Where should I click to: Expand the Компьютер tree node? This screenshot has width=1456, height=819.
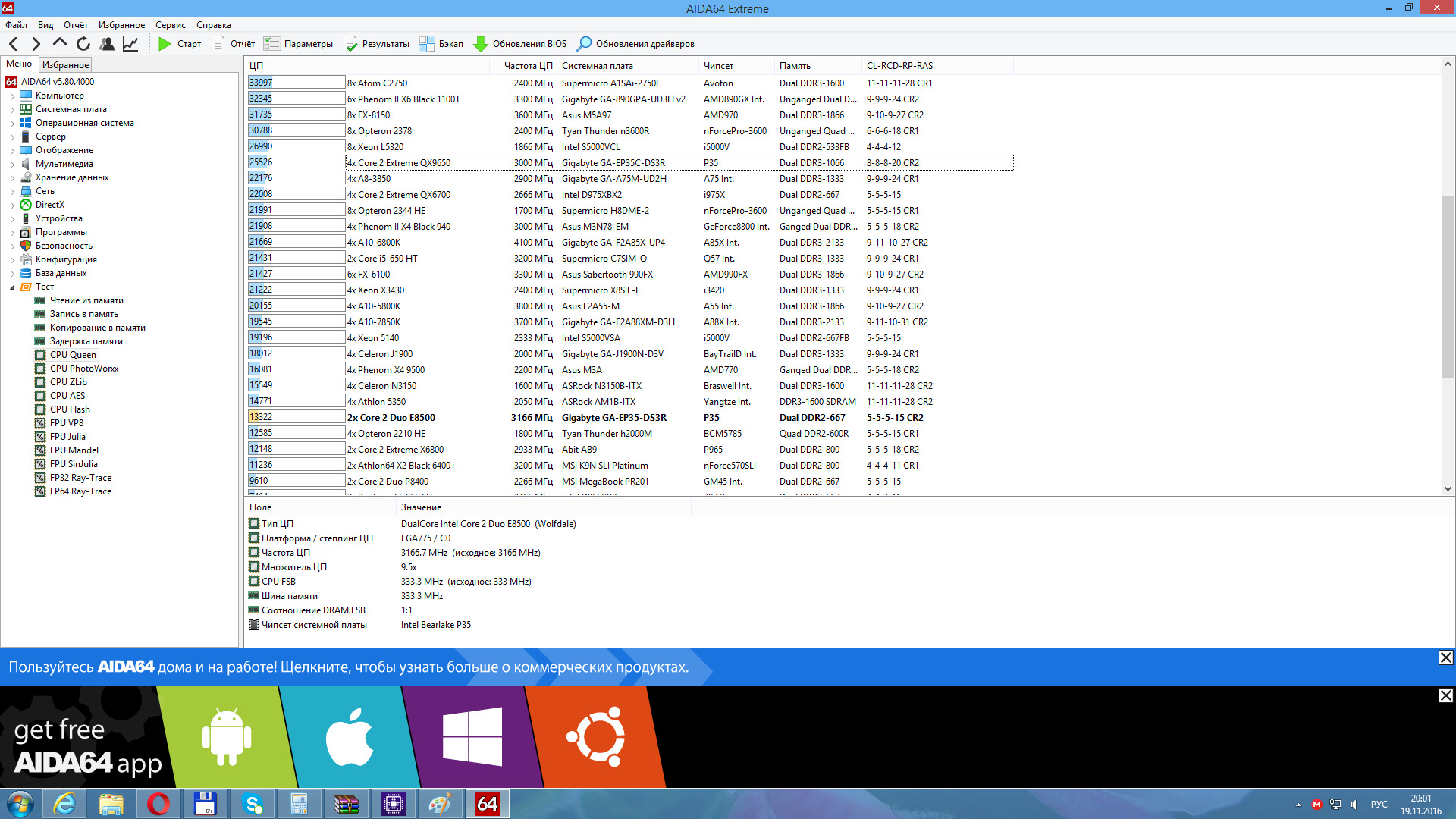pos(12,96)
